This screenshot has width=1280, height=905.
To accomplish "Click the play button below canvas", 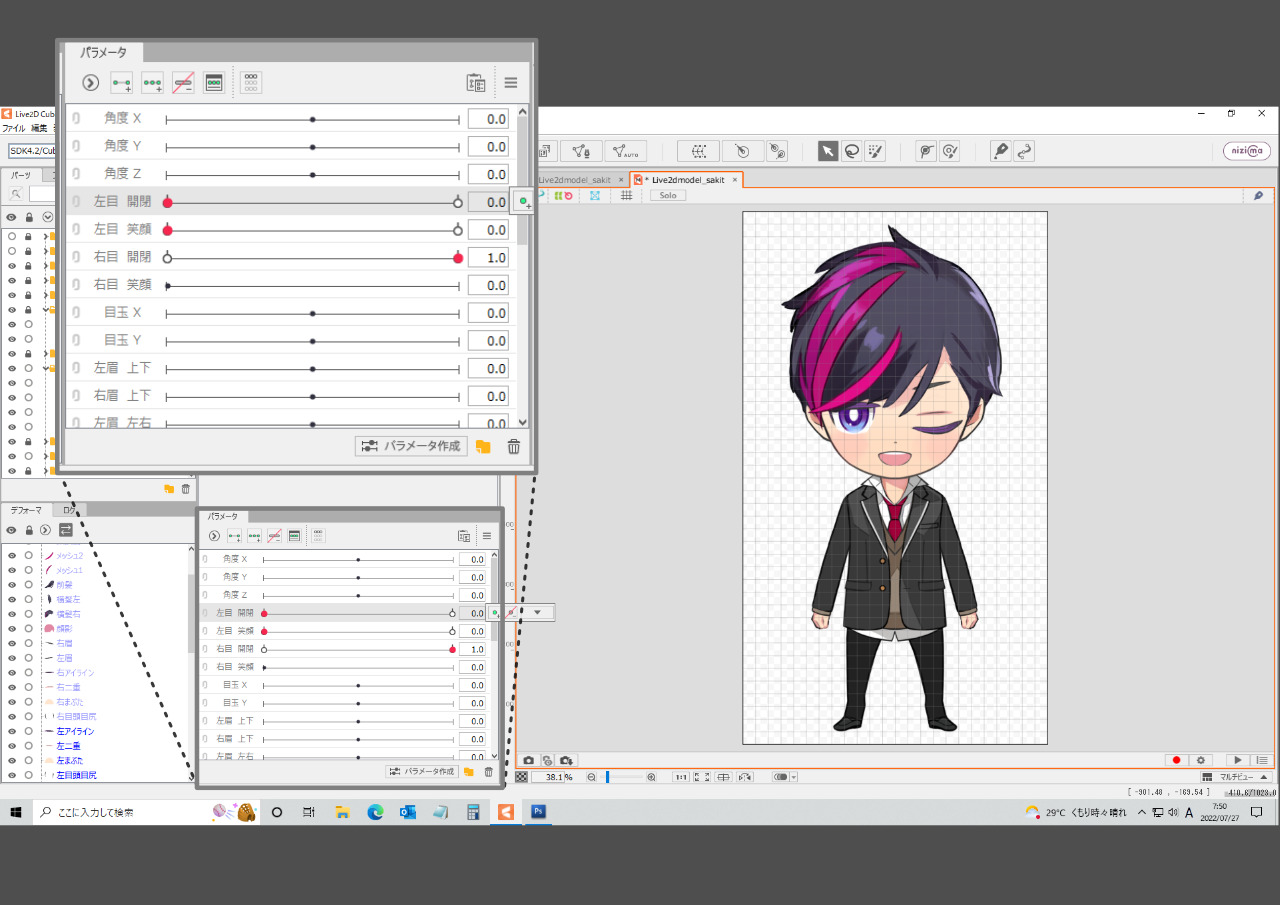I will coord(1238,761).
